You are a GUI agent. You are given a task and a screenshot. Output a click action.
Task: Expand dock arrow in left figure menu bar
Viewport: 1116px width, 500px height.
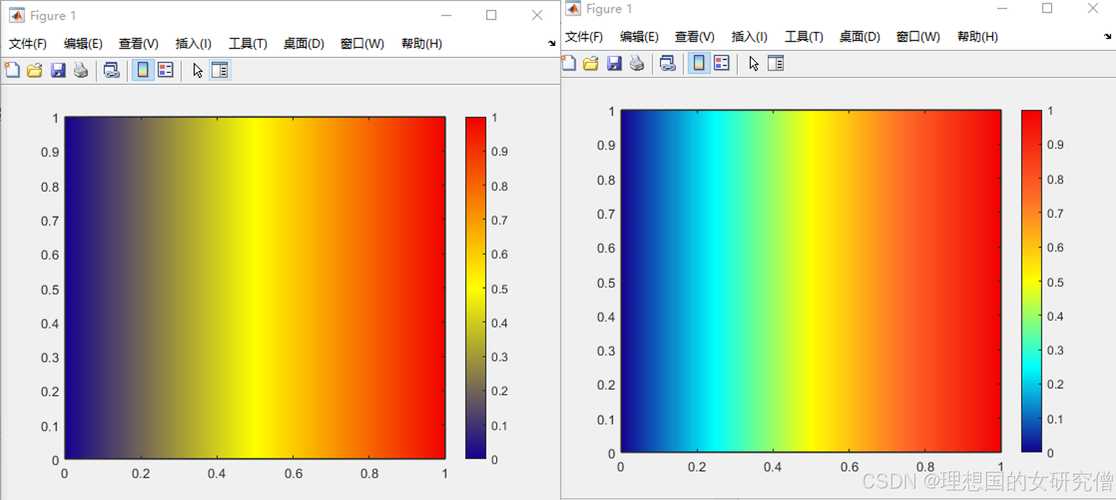[551, 44]
